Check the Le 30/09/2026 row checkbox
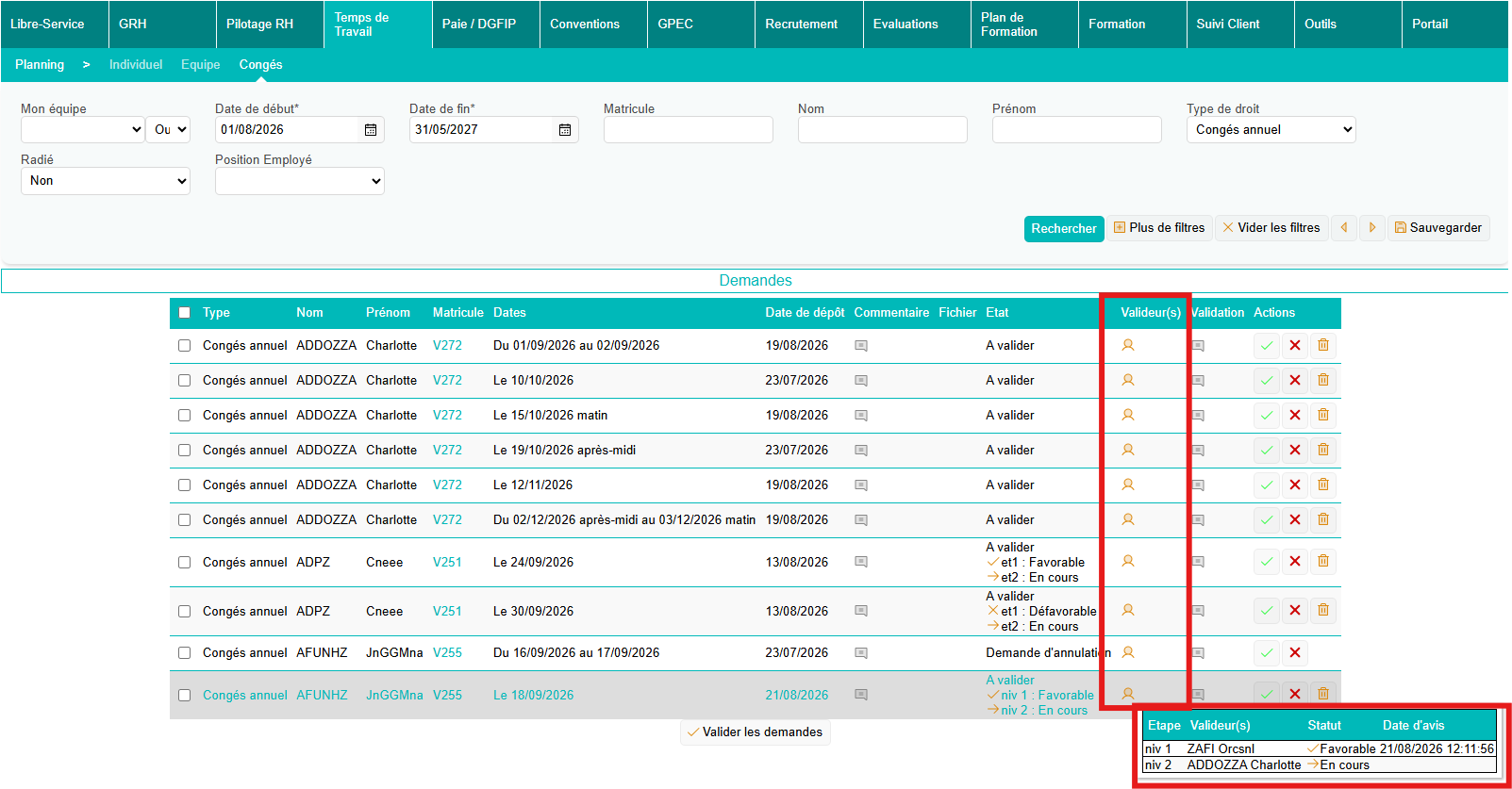1512x789 pixels. click(185, 612)
